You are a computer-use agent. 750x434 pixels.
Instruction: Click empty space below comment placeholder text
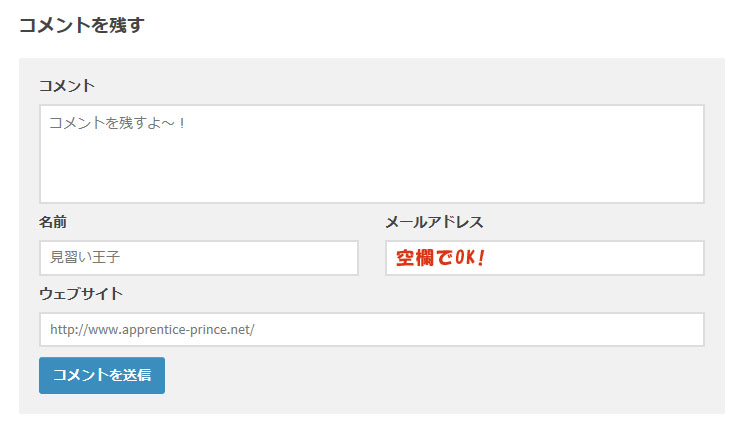tap(372, 167)
